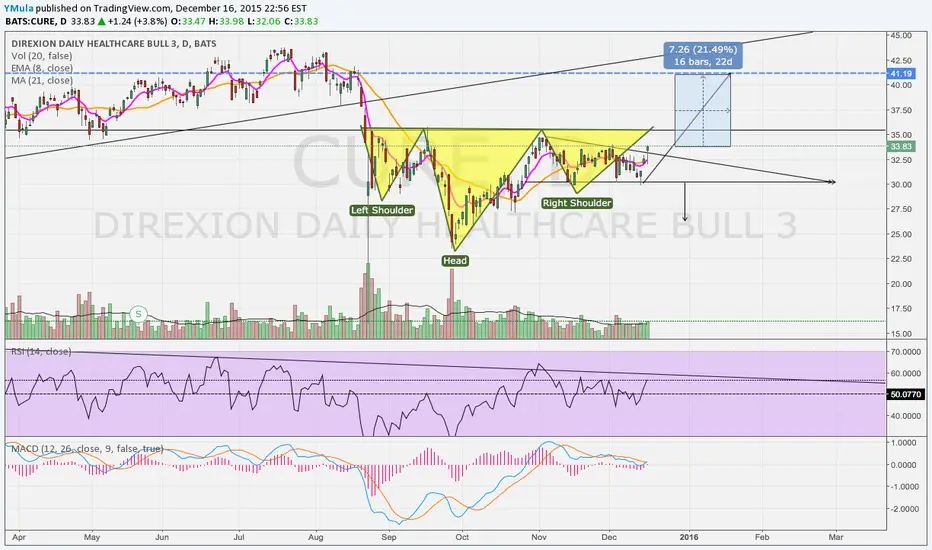932x550 pixels.
Task: Click the Sep label on the time axis
Action: tap(389, 537)
